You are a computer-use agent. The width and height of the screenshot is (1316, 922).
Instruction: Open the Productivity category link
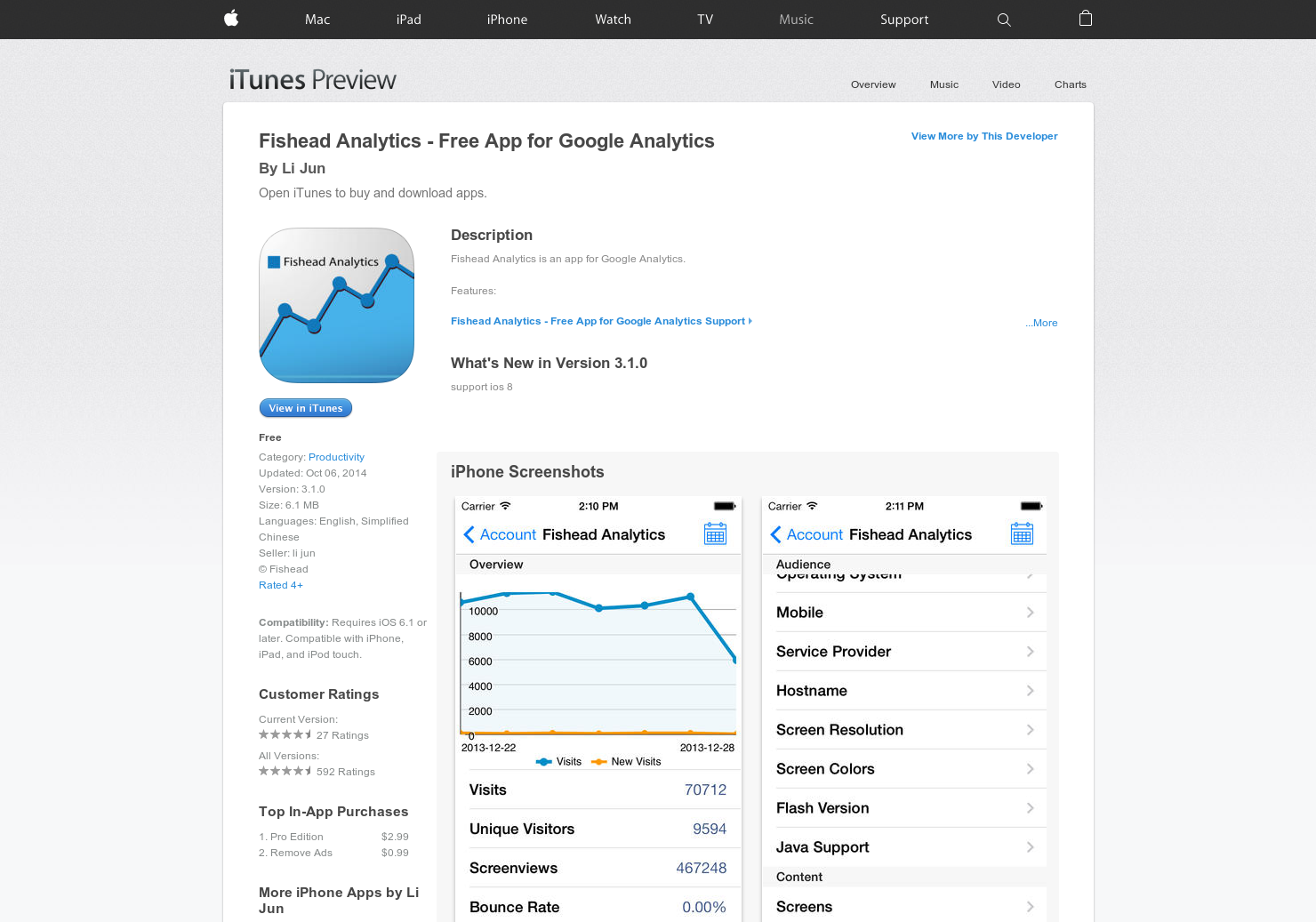tap(336, 457)
